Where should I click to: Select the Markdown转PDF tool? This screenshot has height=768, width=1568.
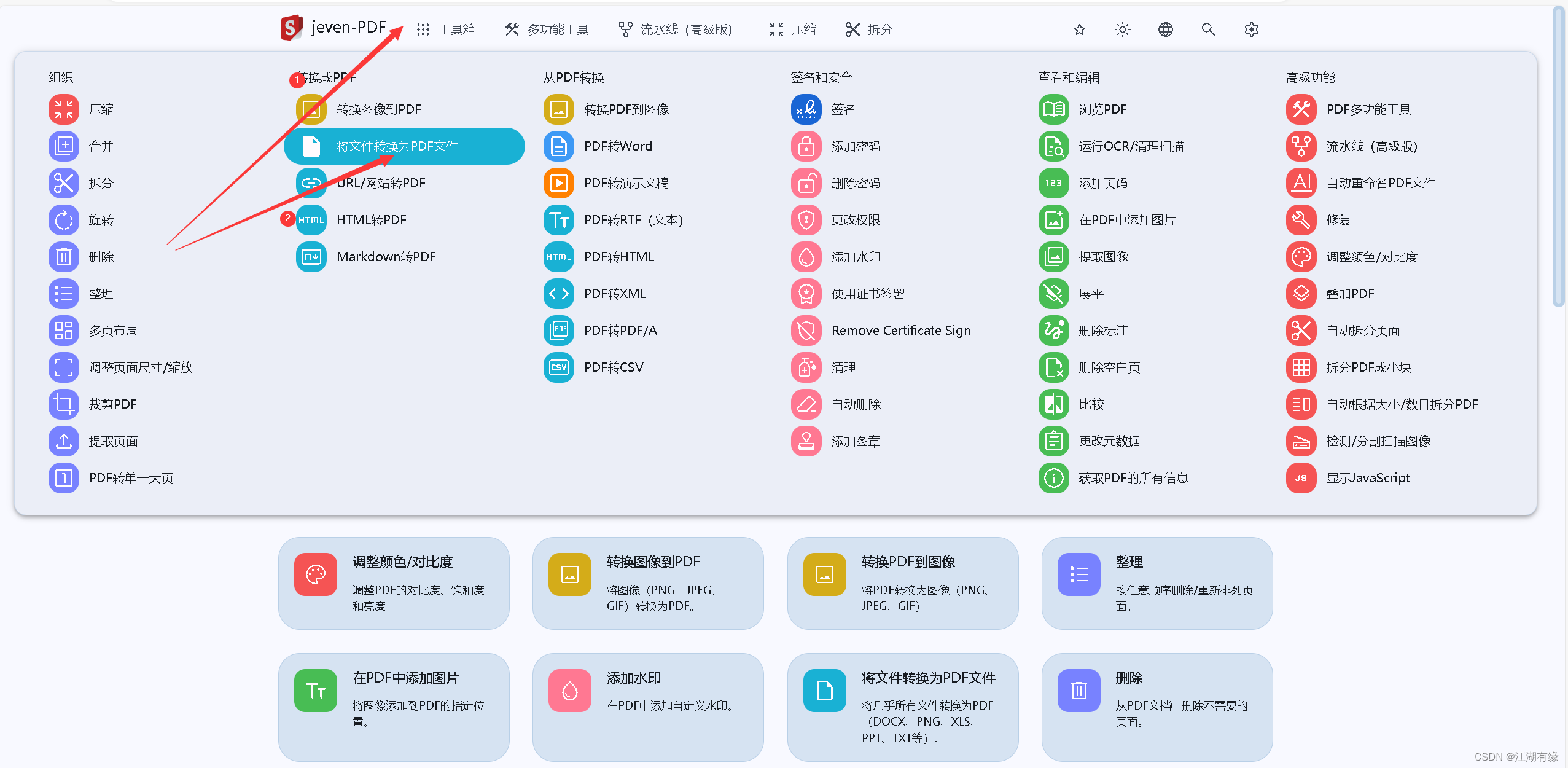click(x=385, y=257)
